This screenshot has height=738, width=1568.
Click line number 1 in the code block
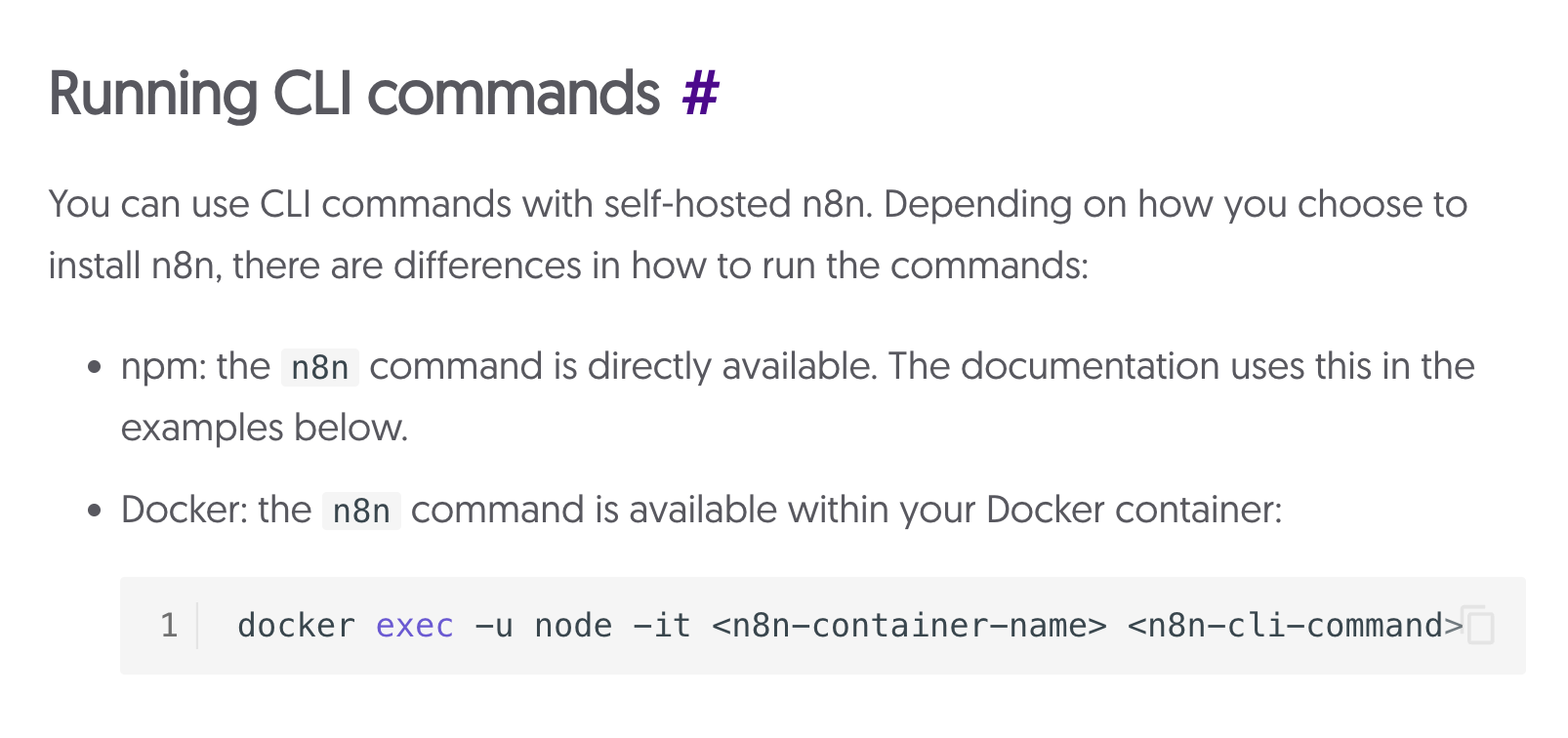pyautogui.click(x=169, y=625)
